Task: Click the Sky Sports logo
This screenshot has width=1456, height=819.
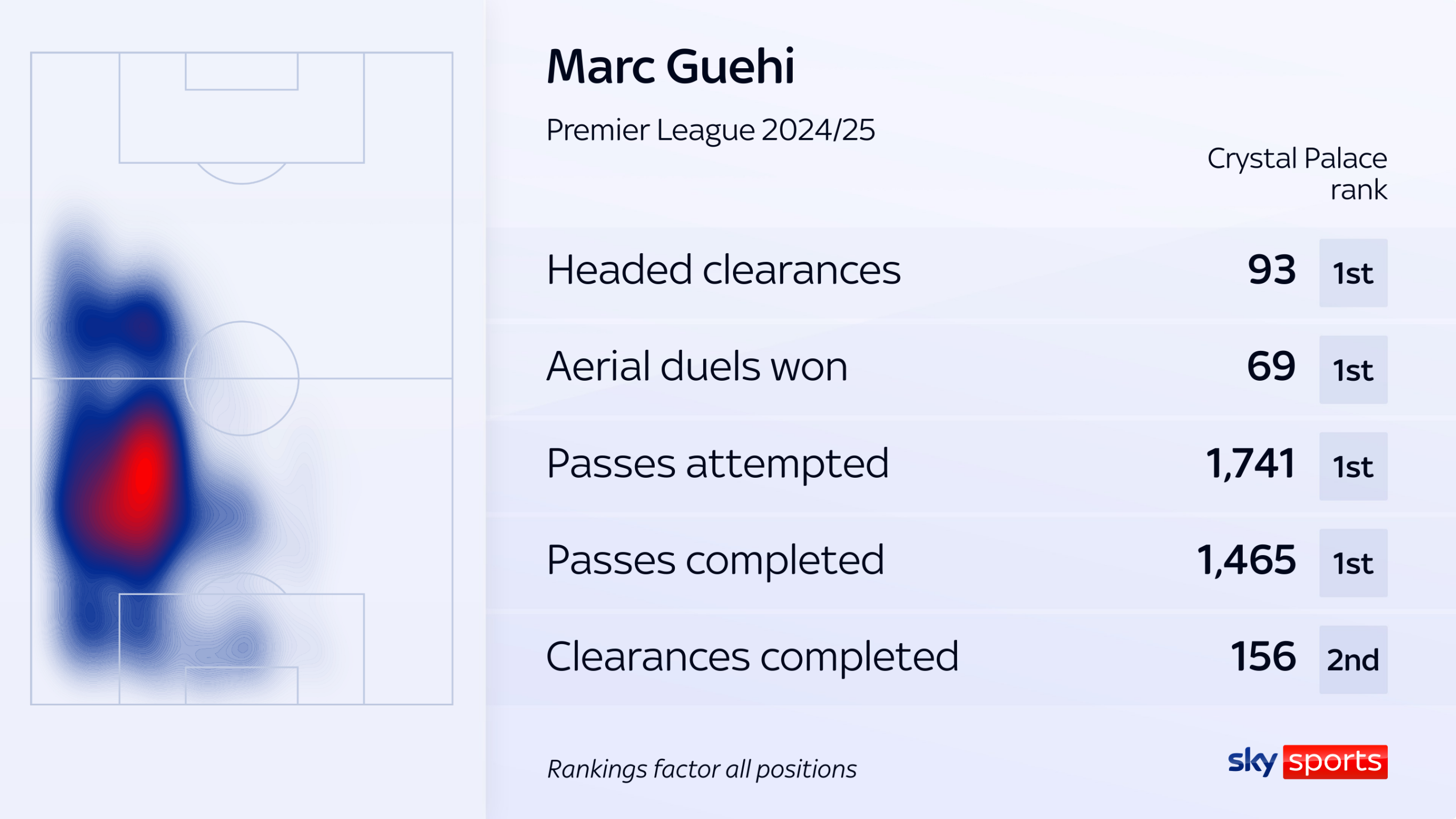Action: (x=1307, y=762)
